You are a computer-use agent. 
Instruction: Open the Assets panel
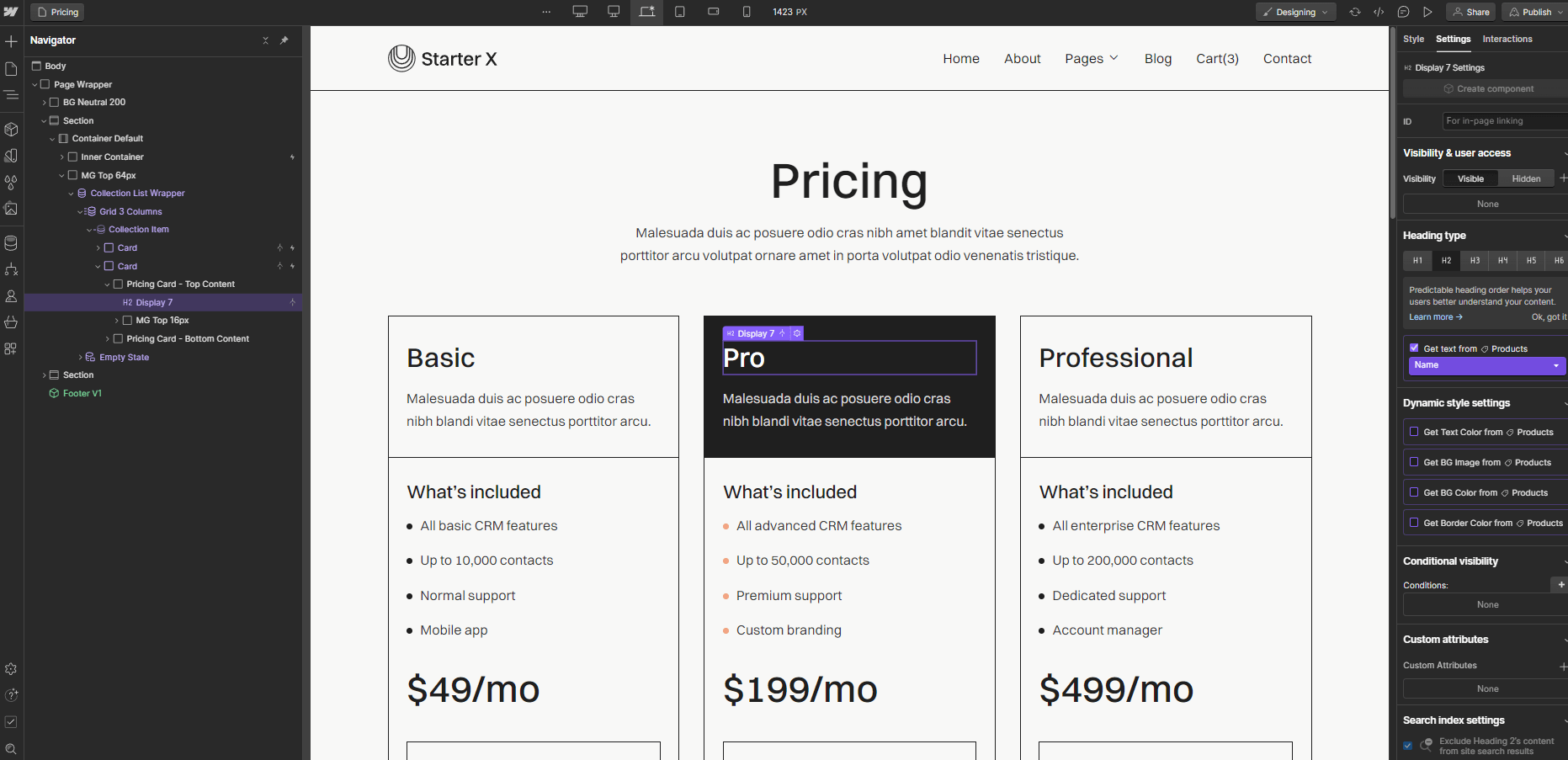click(12, 208)
